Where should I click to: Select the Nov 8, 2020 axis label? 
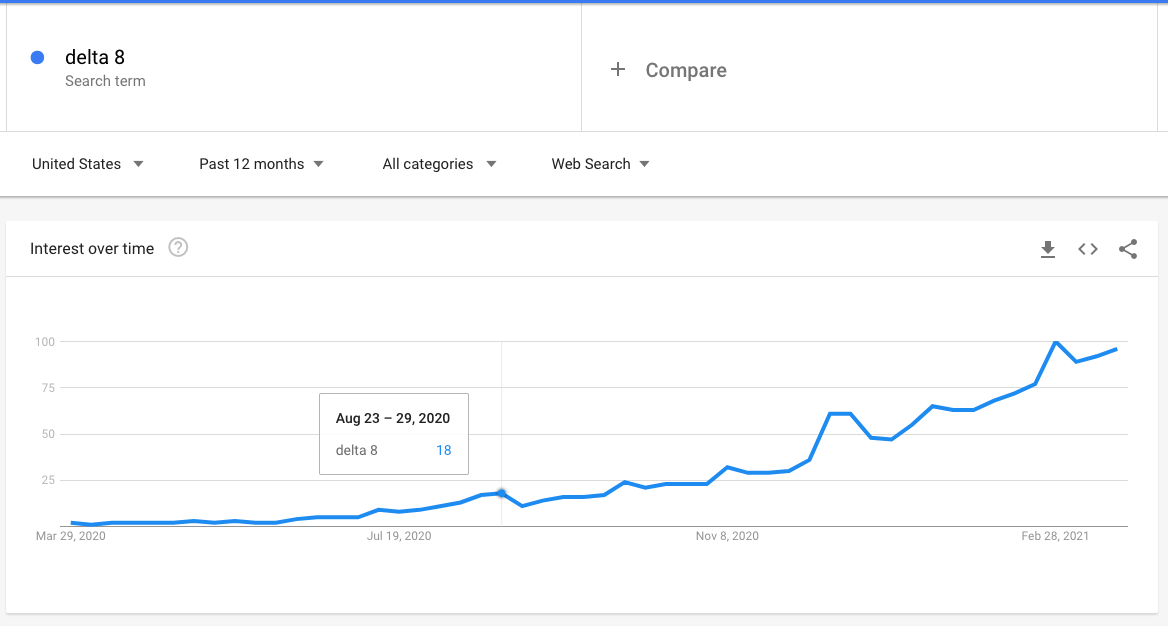point(727,536)
